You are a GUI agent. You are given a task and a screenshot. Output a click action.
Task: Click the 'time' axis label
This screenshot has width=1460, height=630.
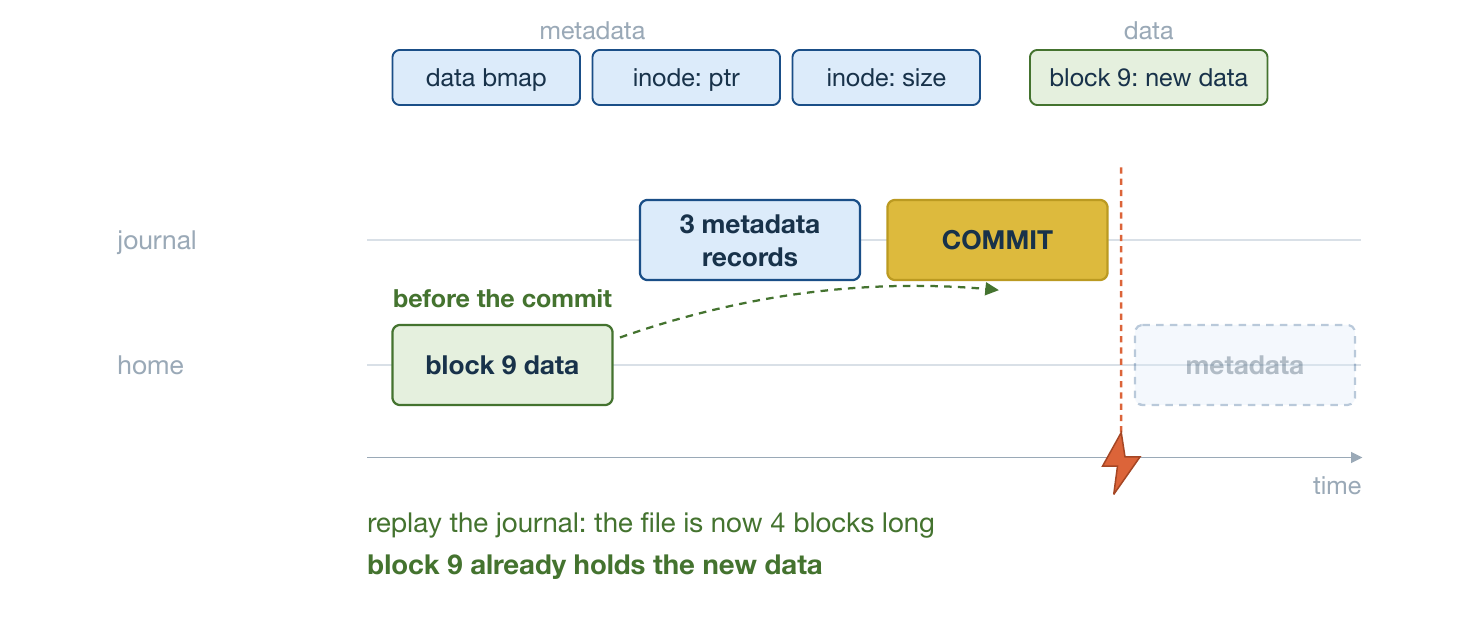(x=1337, y=486)
